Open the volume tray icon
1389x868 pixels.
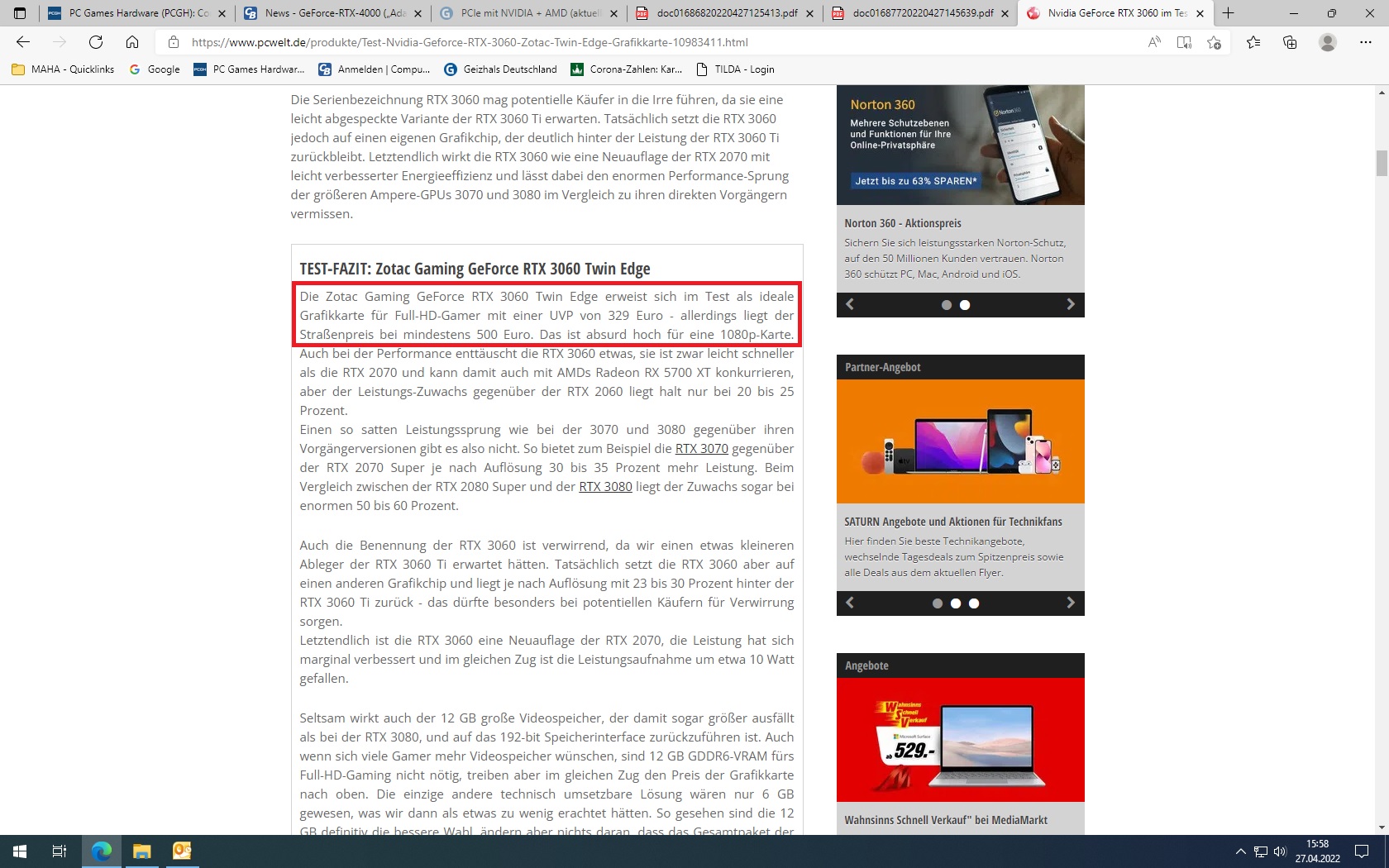(1281, 851)
